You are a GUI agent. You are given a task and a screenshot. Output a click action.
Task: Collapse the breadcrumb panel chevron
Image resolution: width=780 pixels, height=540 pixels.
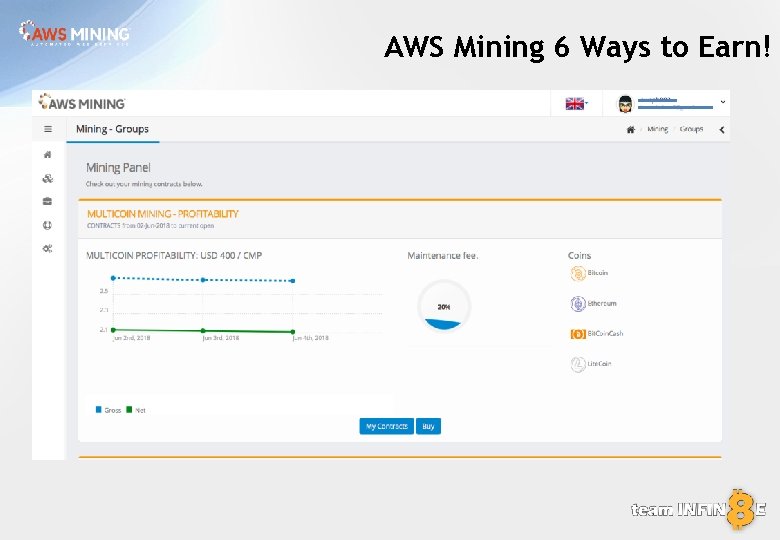pos(722,130)
